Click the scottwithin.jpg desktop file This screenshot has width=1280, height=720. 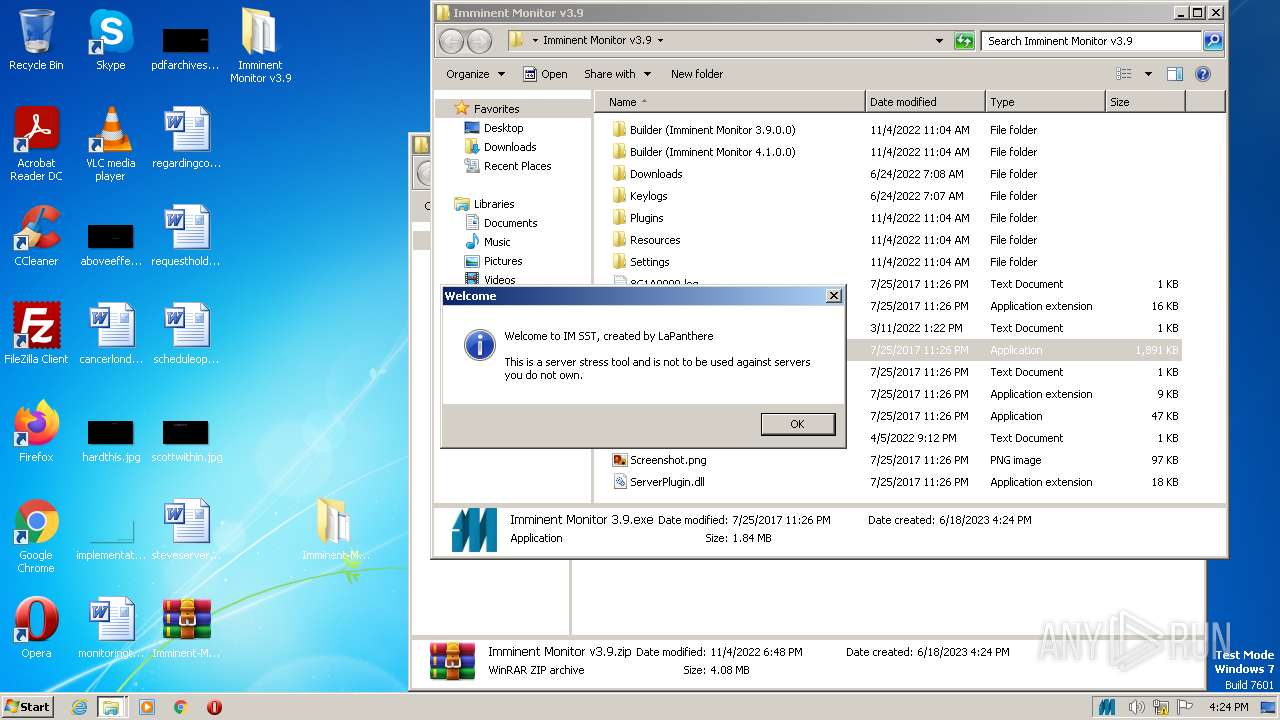tap(186, 441)
